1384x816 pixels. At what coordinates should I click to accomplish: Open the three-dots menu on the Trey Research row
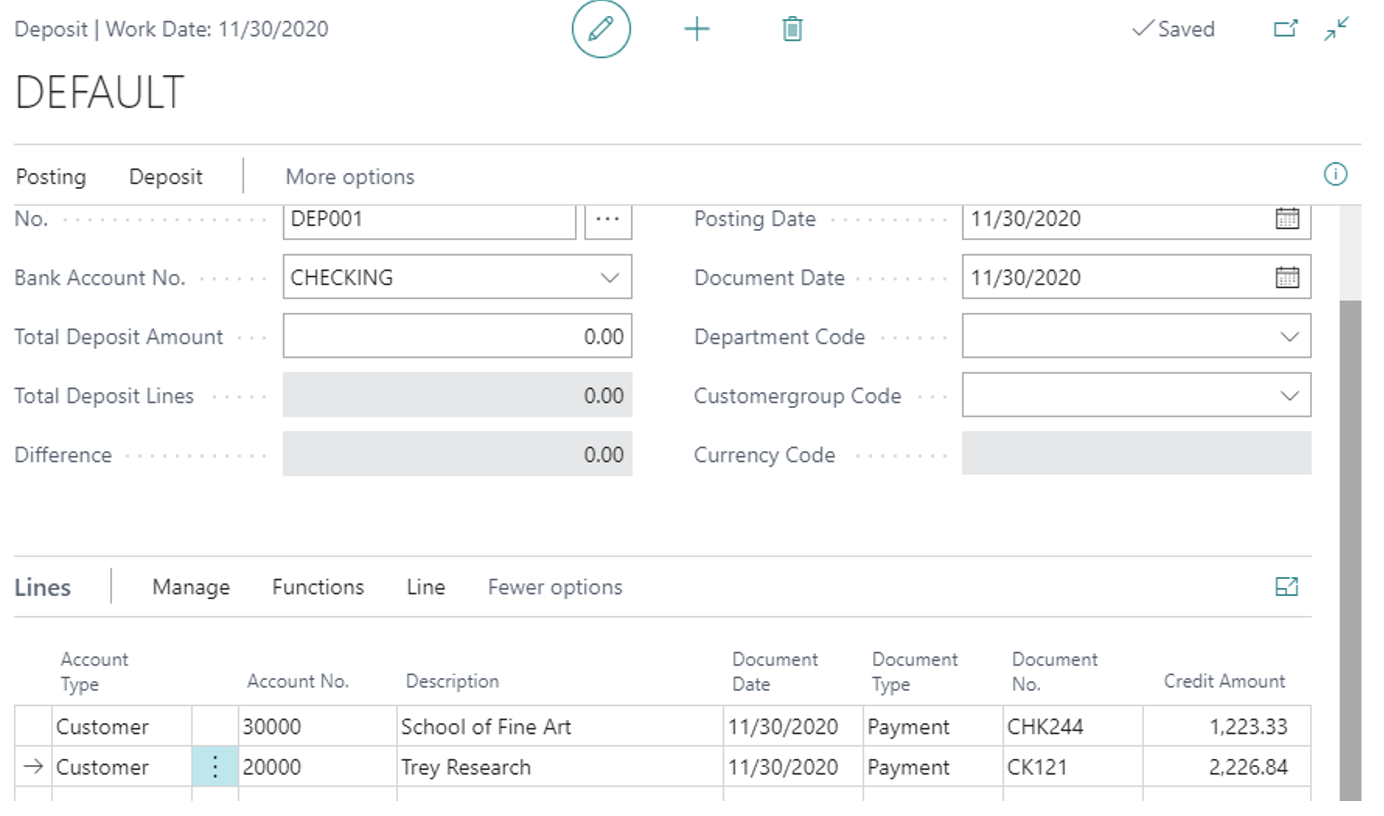click(x=215, y=767)
